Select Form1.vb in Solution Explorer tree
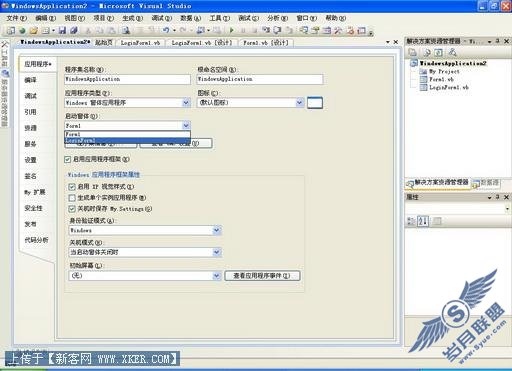 [x=441, y=79]
